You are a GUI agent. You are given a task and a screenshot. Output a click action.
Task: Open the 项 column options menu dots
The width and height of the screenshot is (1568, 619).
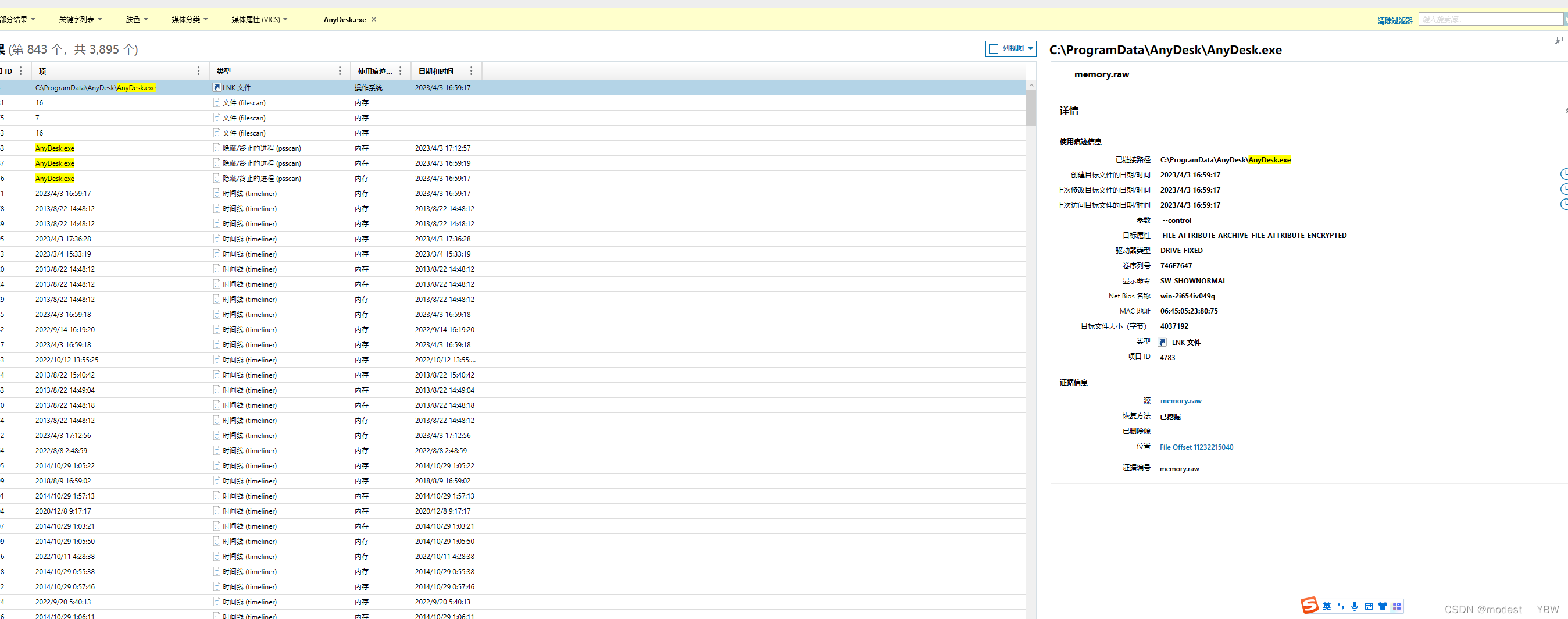coord(198,72)
